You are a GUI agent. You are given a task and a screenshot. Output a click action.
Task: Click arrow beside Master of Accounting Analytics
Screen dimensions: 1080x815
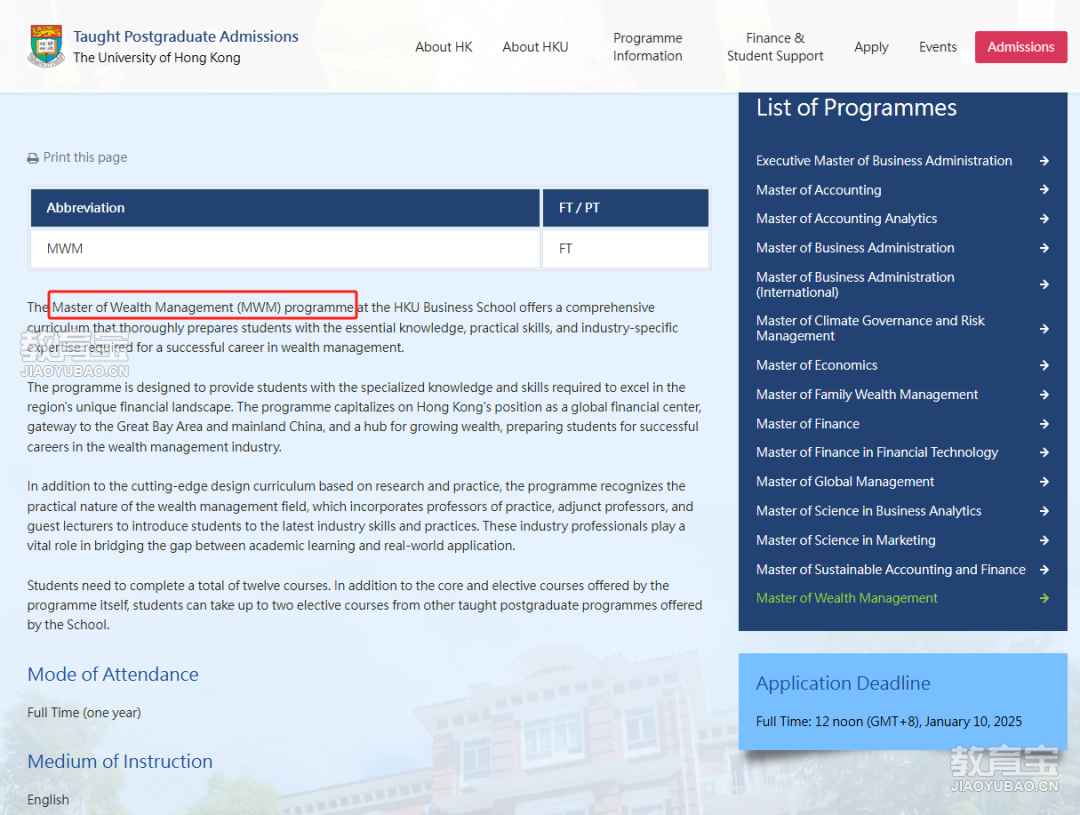[1044, 218]
